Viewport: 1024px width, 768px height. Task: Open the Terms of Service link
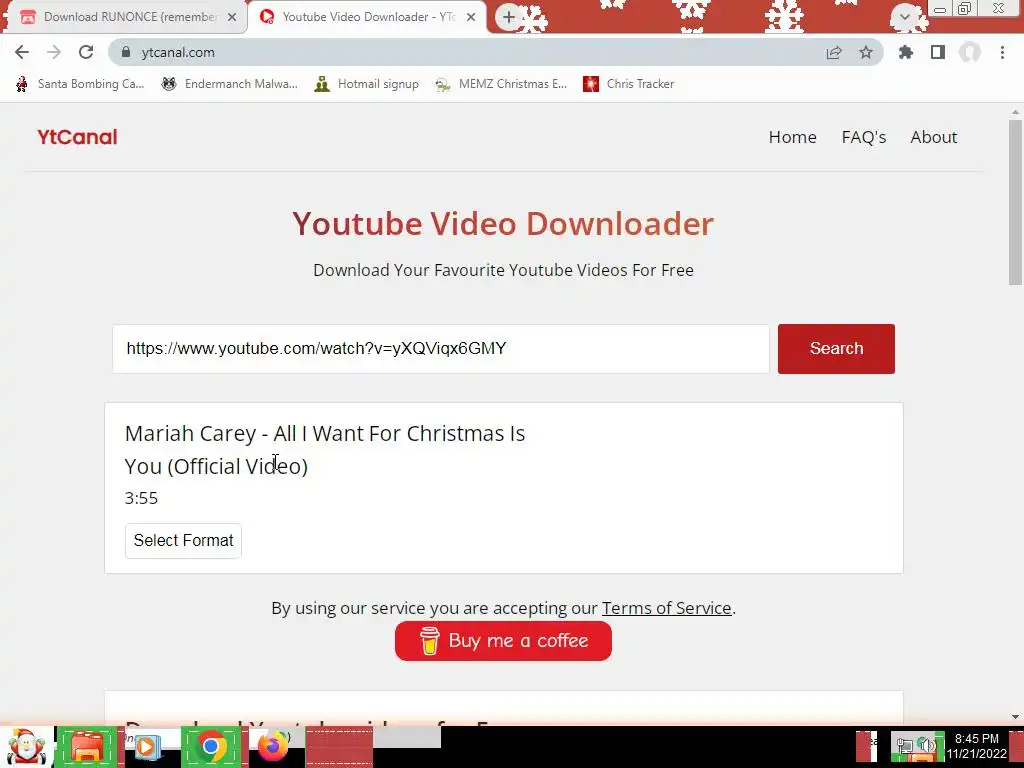(666, 608)
